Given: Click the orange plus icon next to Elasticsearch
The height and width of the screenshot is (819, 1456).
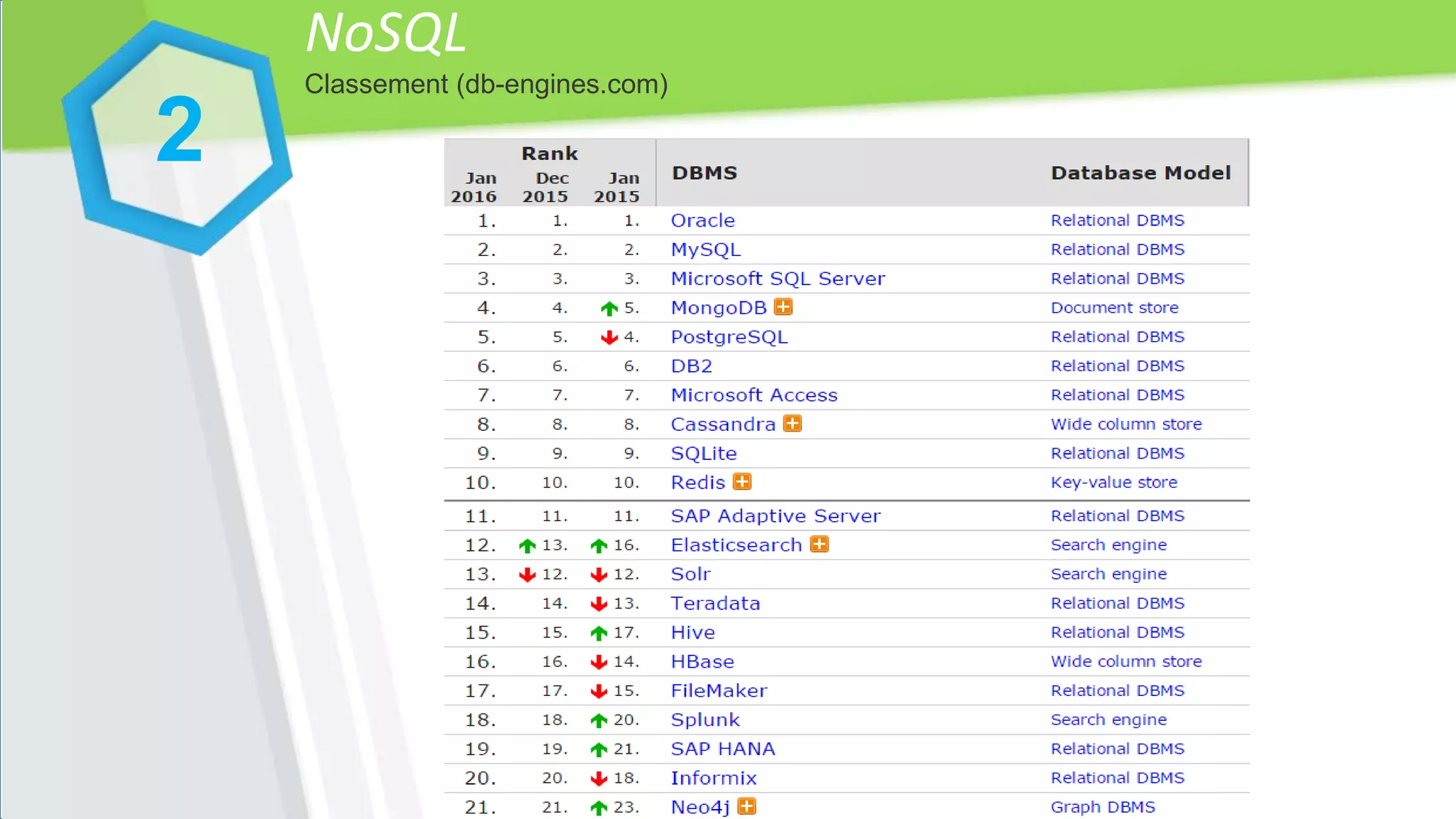Looking at the screenshot, I should (x=820, y=545).
